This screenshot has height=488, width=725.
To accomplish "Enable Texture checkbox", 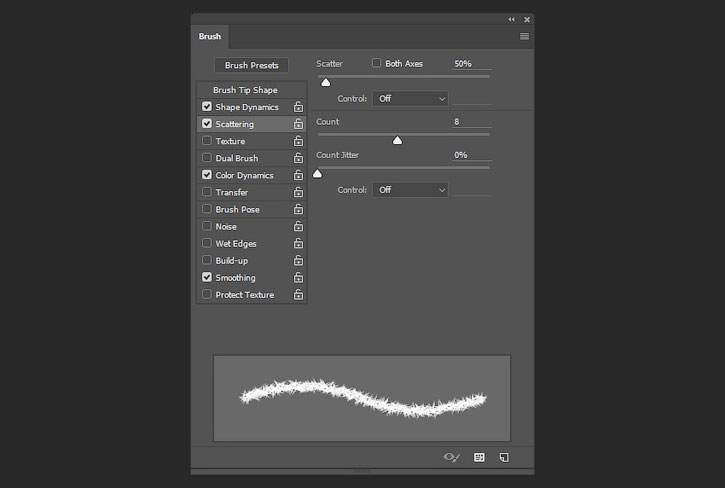I will click(x=207, y=140).
